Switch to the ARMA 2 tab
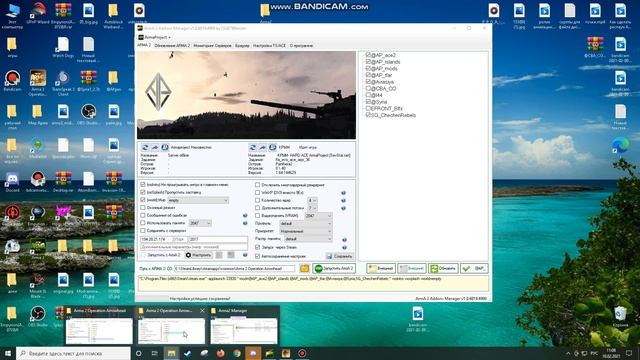The width and height of the screenshot is (640, 360). pyautogui.click(x=144, y=45)
